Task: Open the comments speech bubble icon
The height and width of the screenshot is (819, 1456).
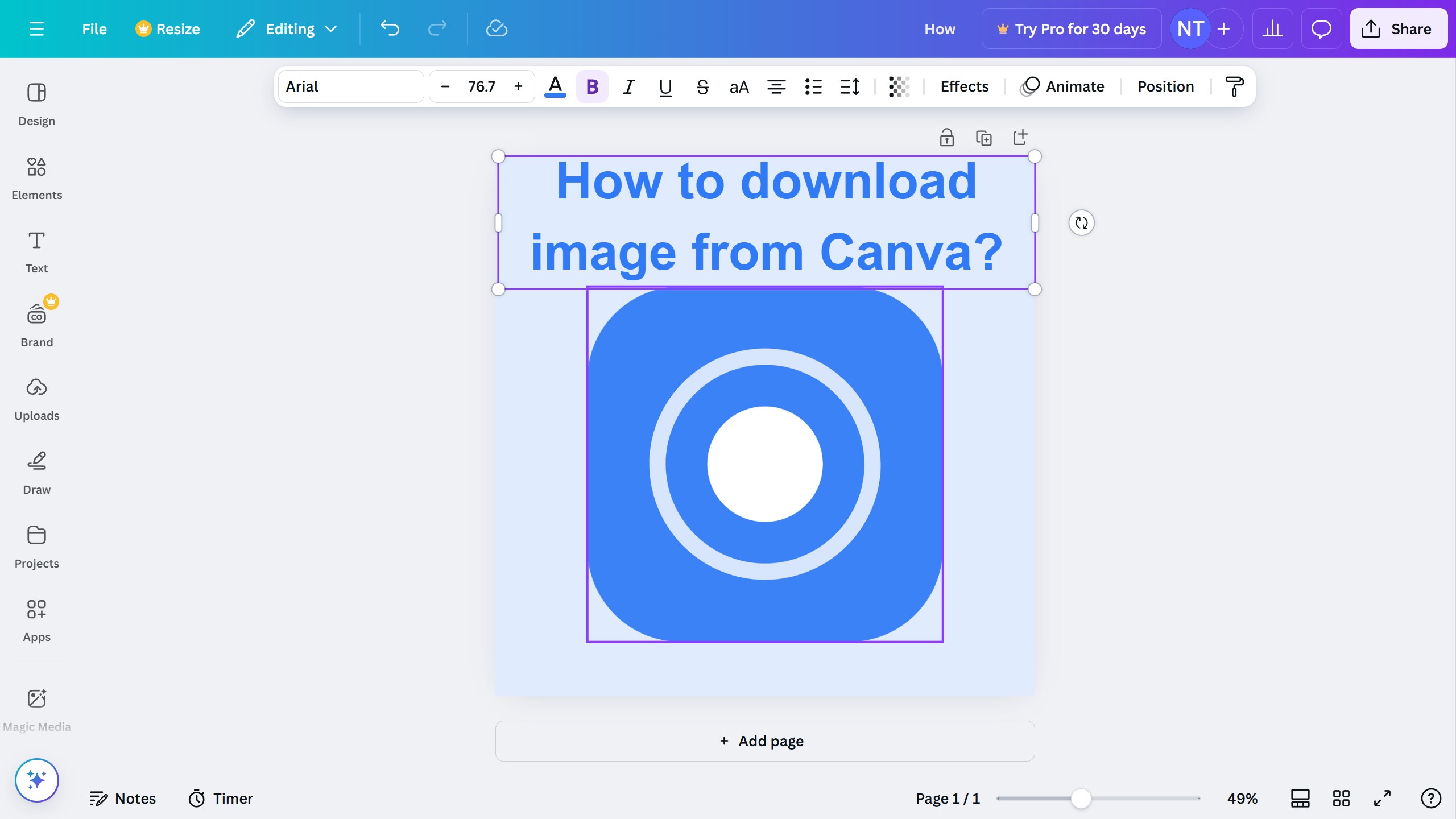Action: (x=1321, y=29)
